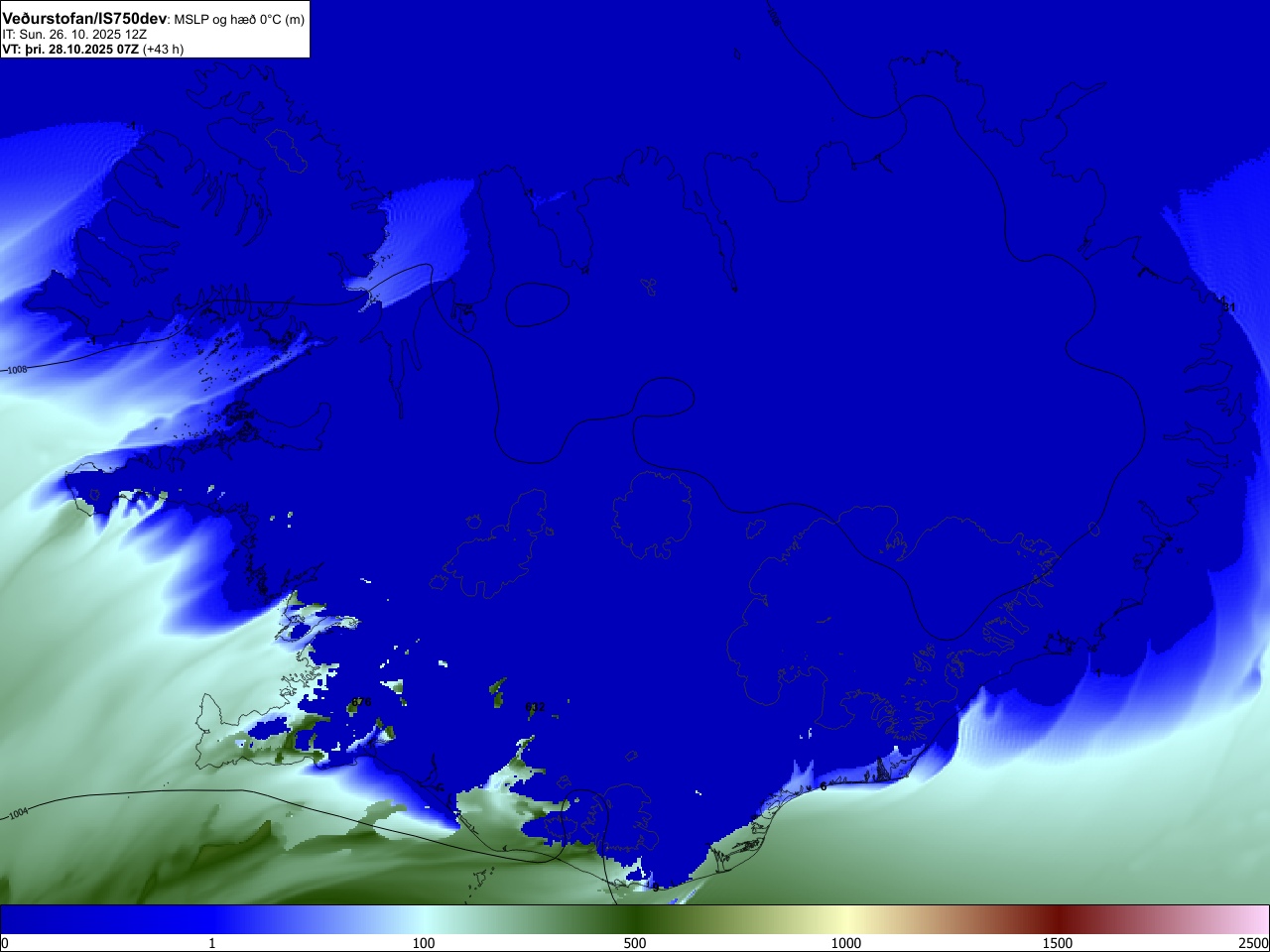Click the 1008 isobar label

click(x=17, y=370)
